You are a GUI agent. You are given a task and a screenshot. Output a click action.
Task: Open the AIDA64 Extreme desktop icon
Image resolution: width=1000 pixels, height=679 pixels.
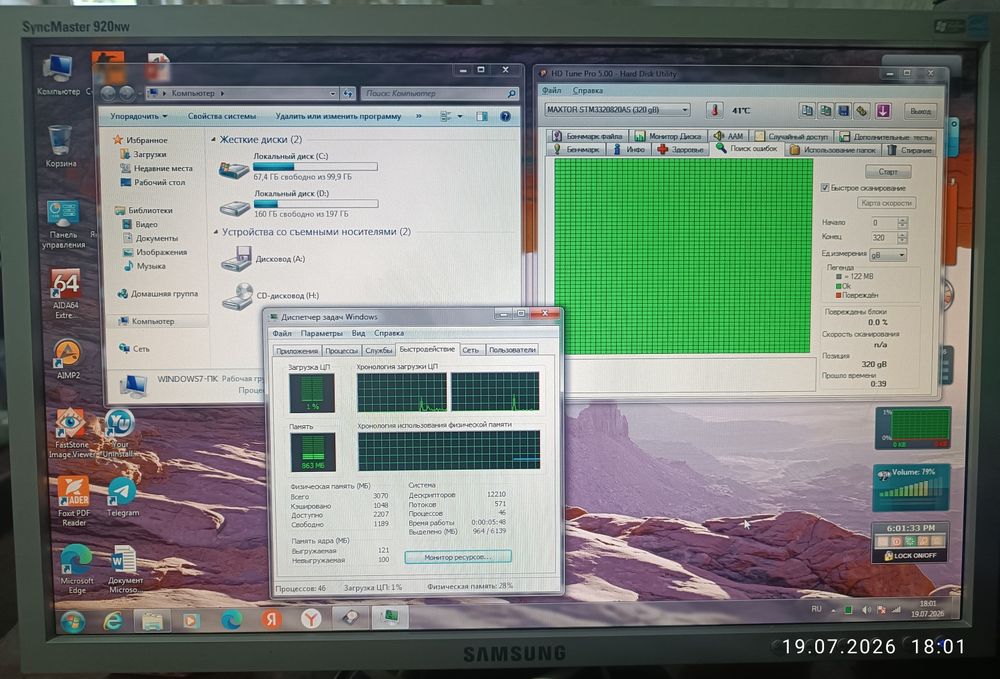(65, 293)
